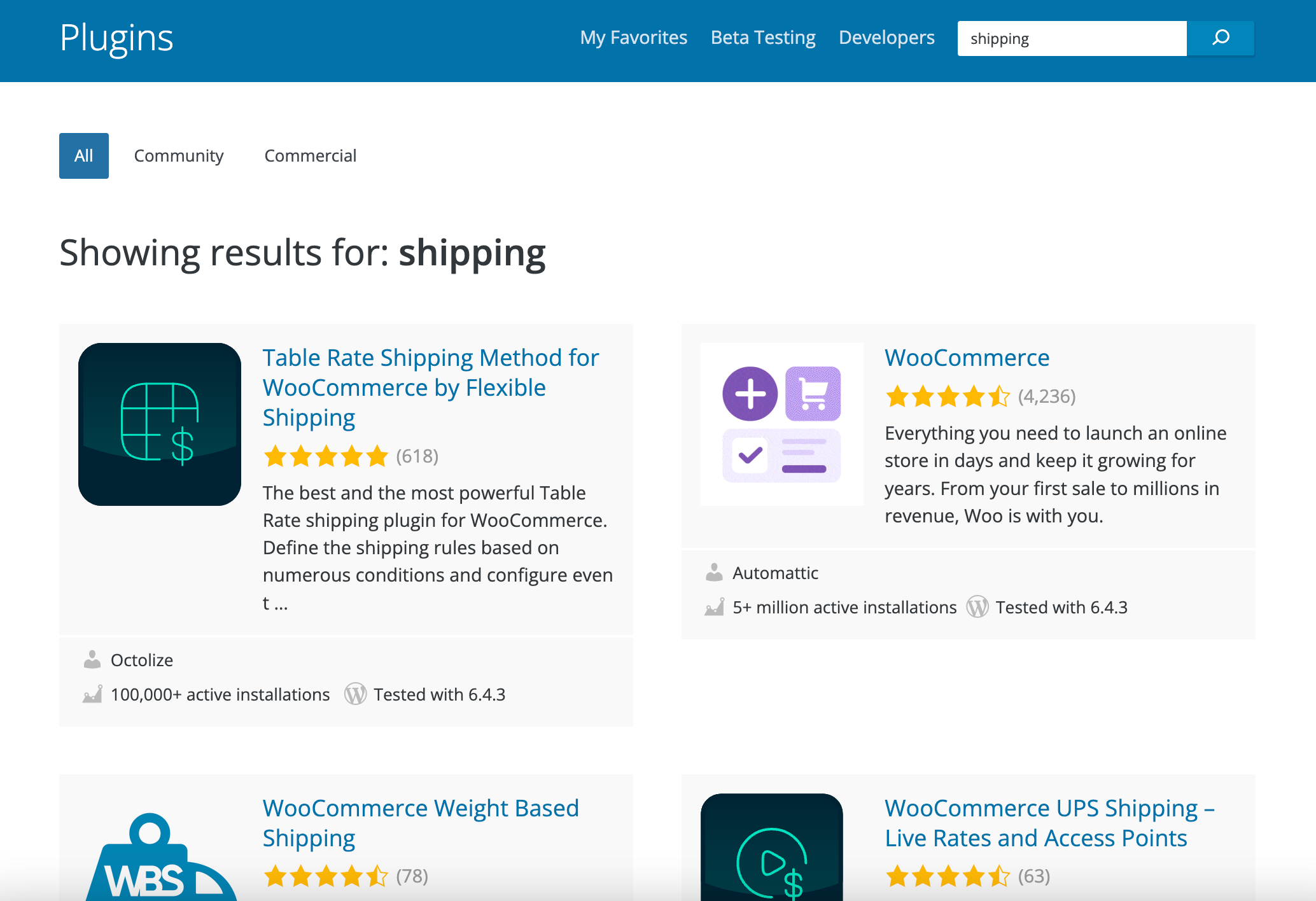Select the Community filter tab
This screenshot has height=901, width=1316.
(x=179, y=155)
